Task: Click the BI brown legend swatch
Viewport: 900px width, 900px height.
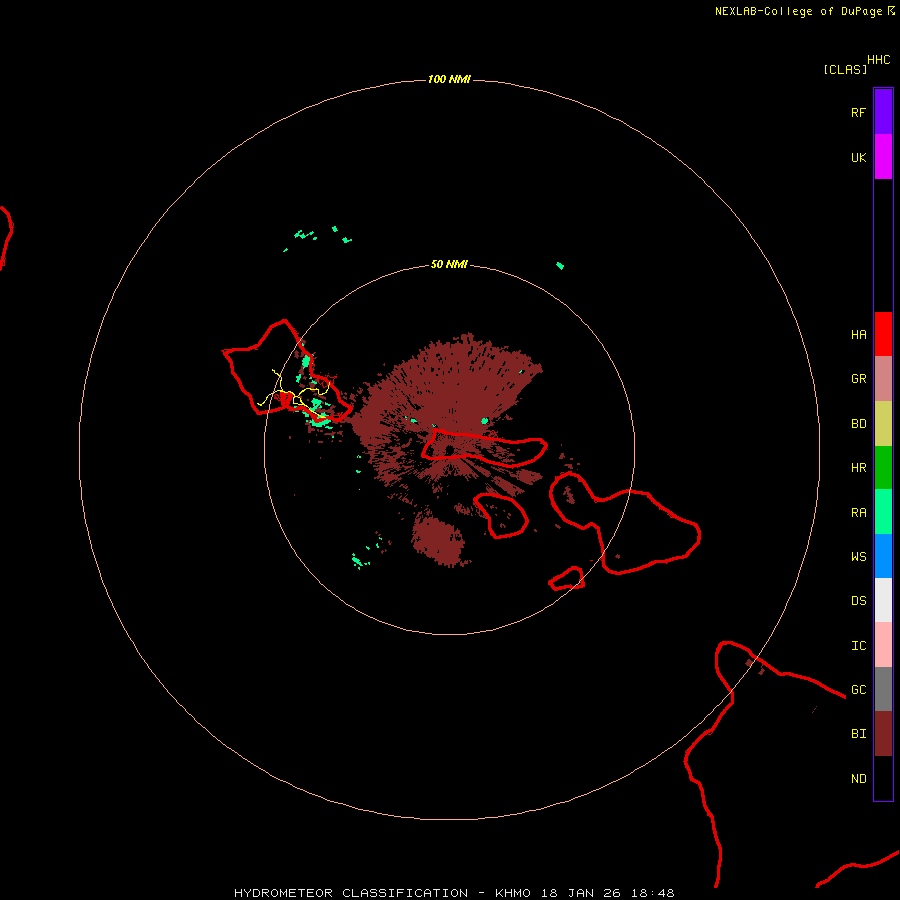Action: [883, 734]
